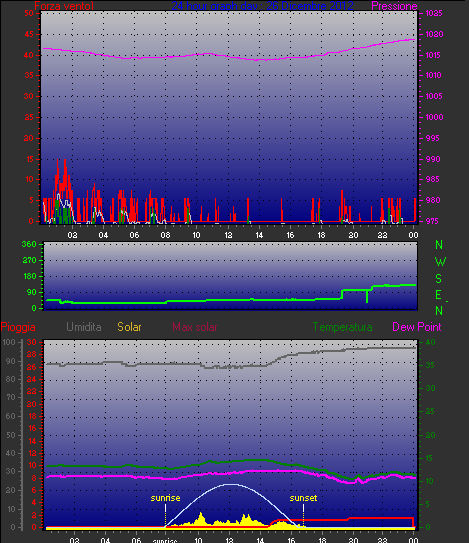Click the 'Pressione' axis title
Image resolution: width=469 pixels, height=543 pixels.
[394, 6]
